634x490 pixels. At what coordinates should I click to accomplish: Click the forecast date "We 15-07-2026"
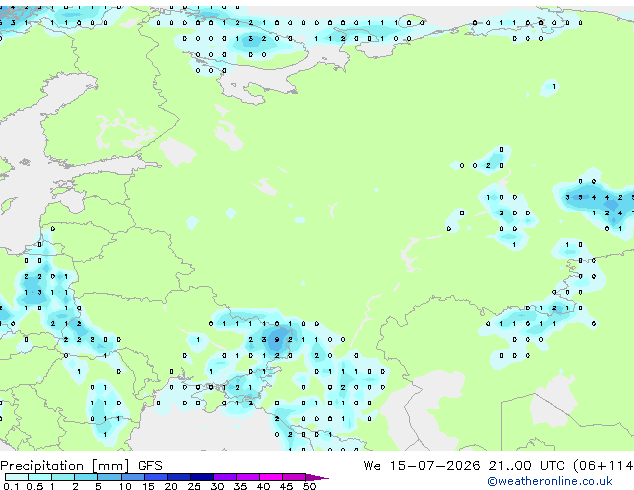(422, 466)
